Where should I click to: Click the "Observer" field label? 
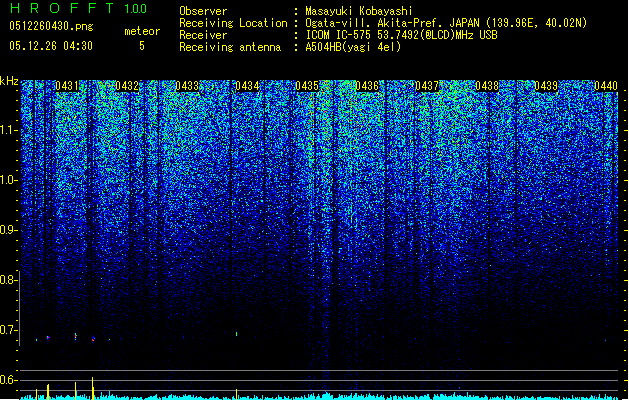203,11
